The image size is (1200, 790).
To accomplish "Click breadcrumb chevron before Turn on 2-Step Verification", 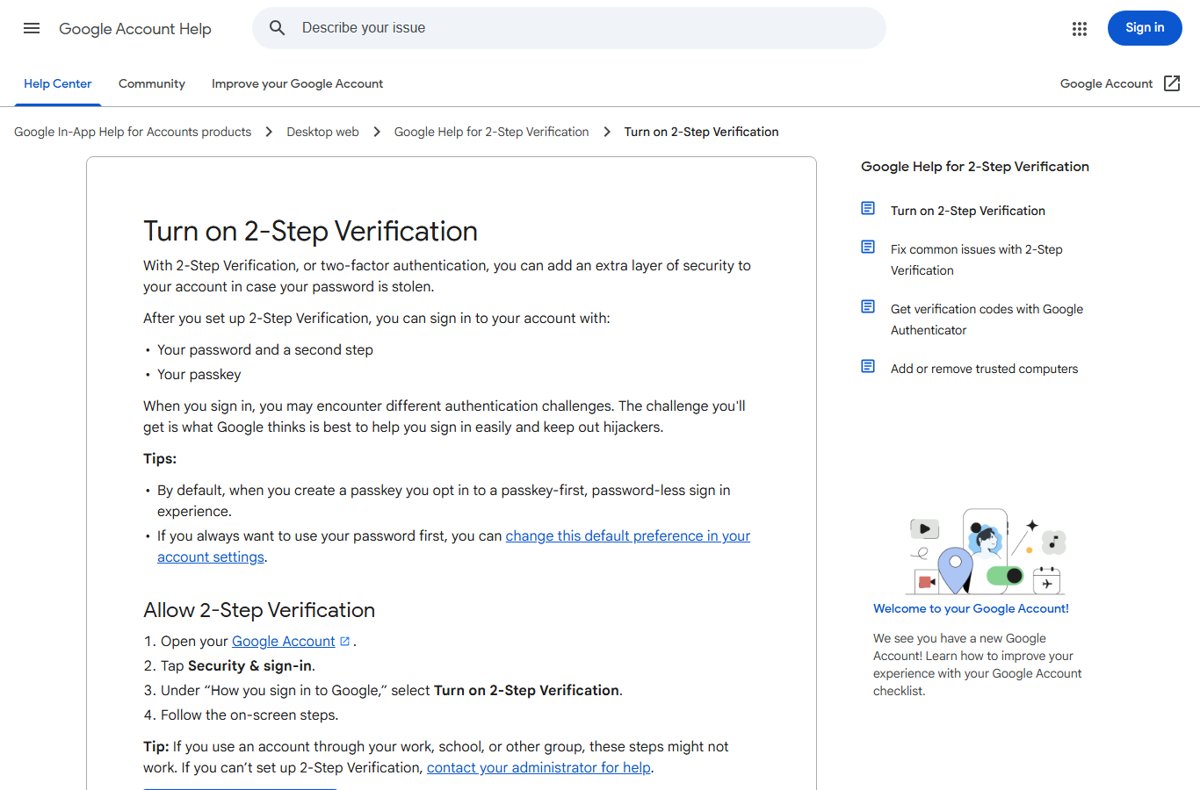I will [607, 132].
